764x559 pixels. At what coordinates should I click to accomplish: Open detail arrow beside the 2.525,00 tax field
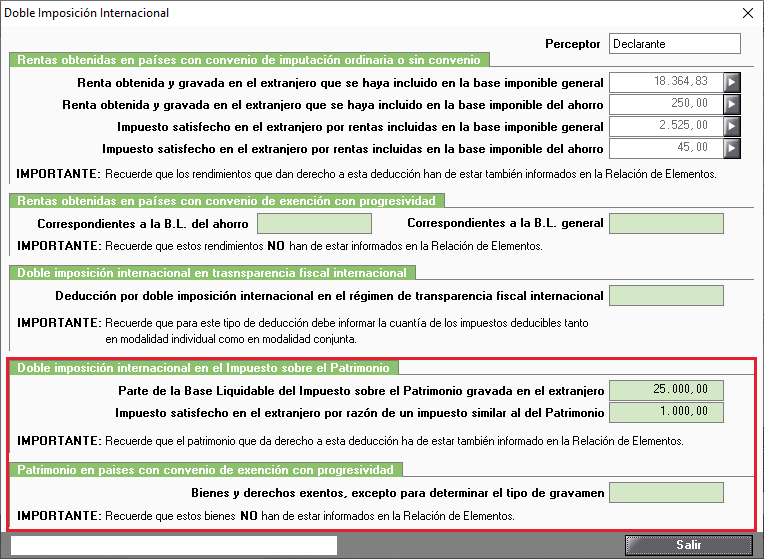coord(732,126)
